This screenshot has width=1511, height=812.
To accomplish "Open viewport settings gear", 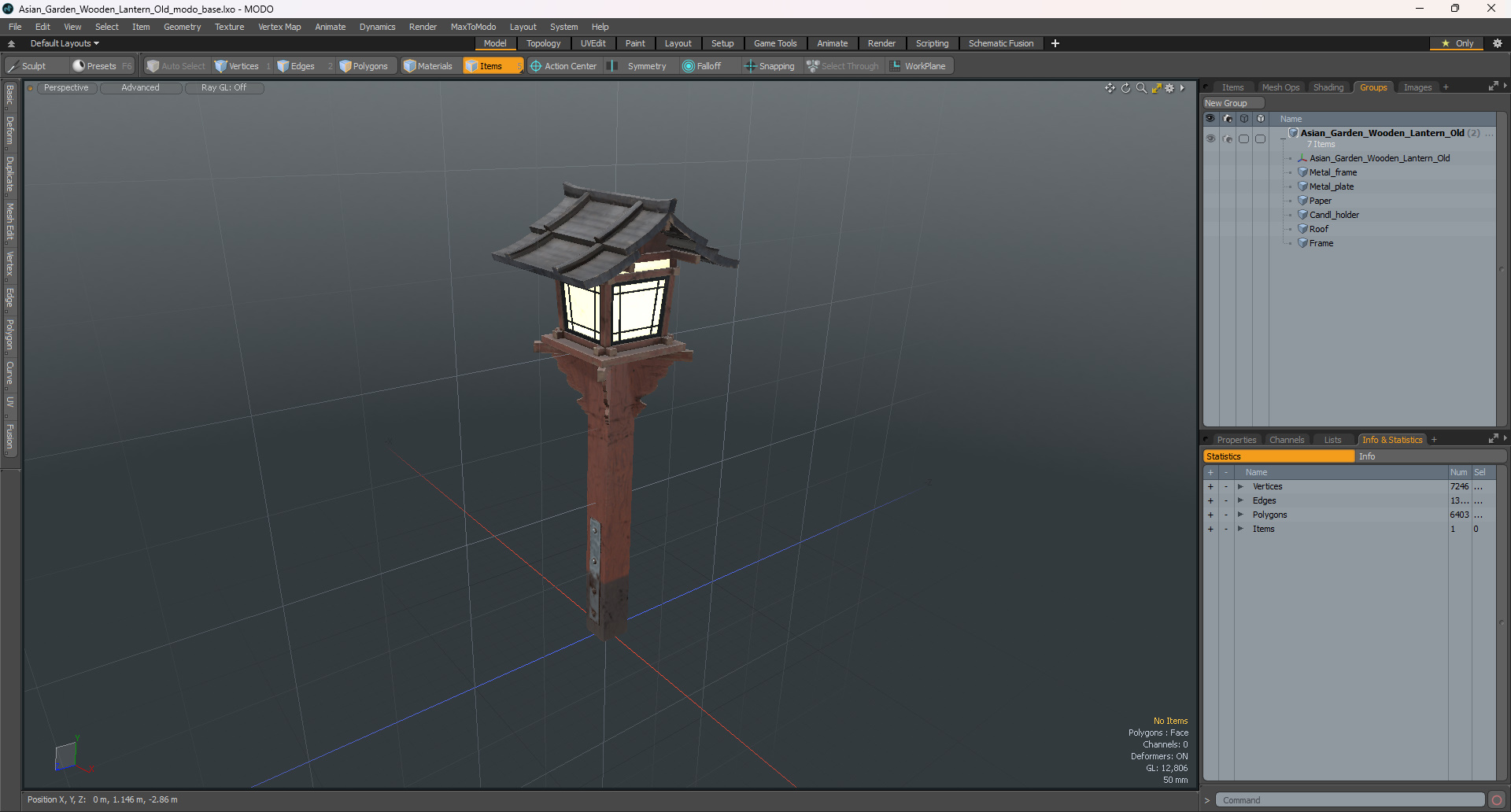I will pos(1169,88).
